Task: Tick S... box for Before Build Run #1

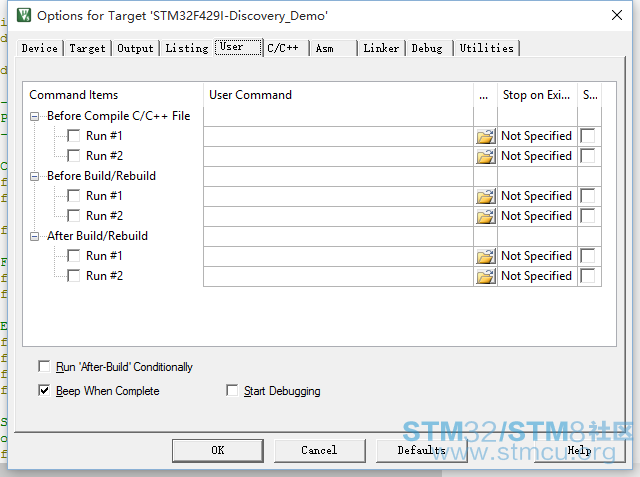Action: click(x=588, y=196)
